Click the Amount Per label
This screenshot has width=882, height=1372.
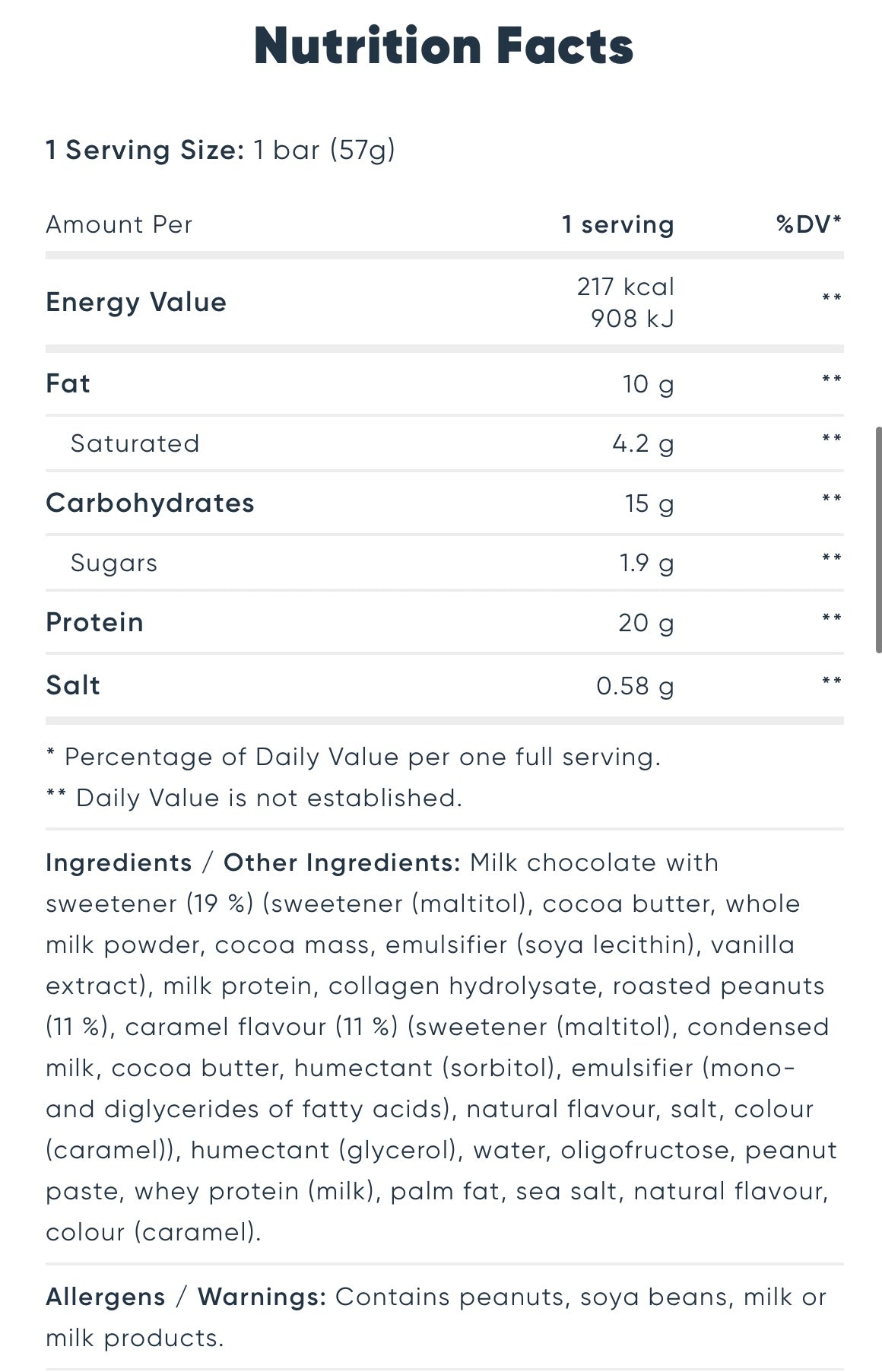tap(119, 224)
